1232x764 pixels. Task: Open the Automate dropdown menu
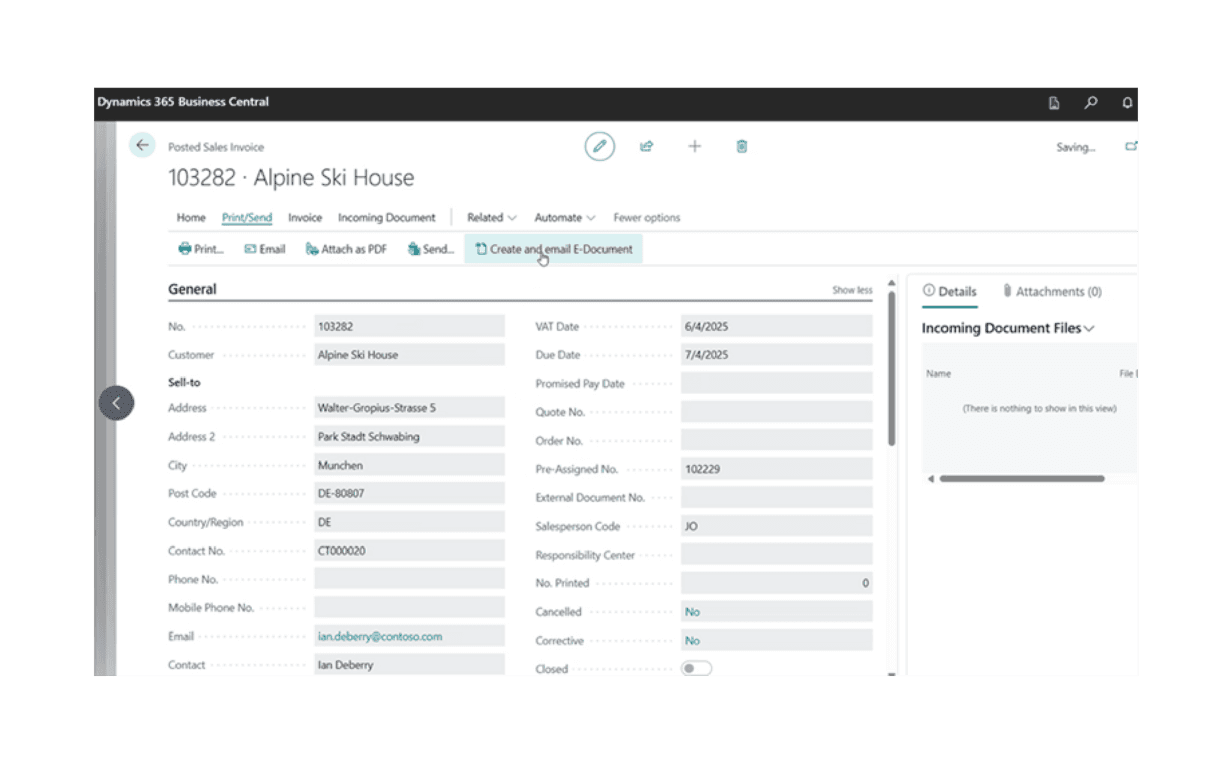coord(564,217)
